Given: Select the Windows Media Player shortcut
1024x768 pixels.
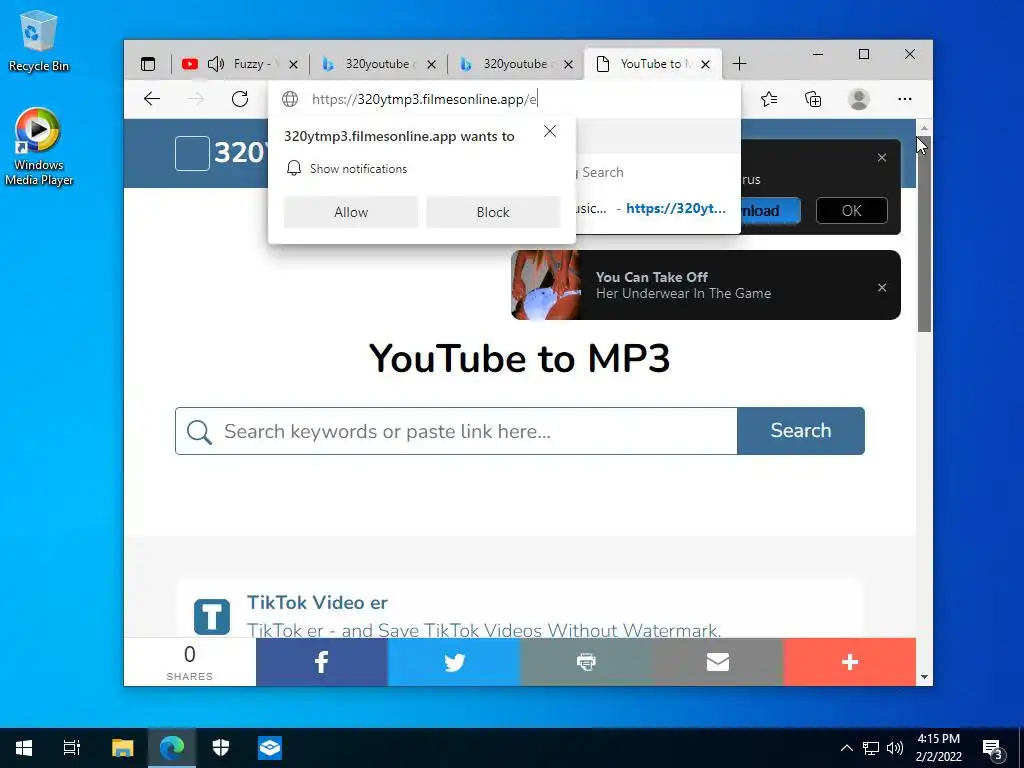Looking at the screenshot, I should pos(39,147).
